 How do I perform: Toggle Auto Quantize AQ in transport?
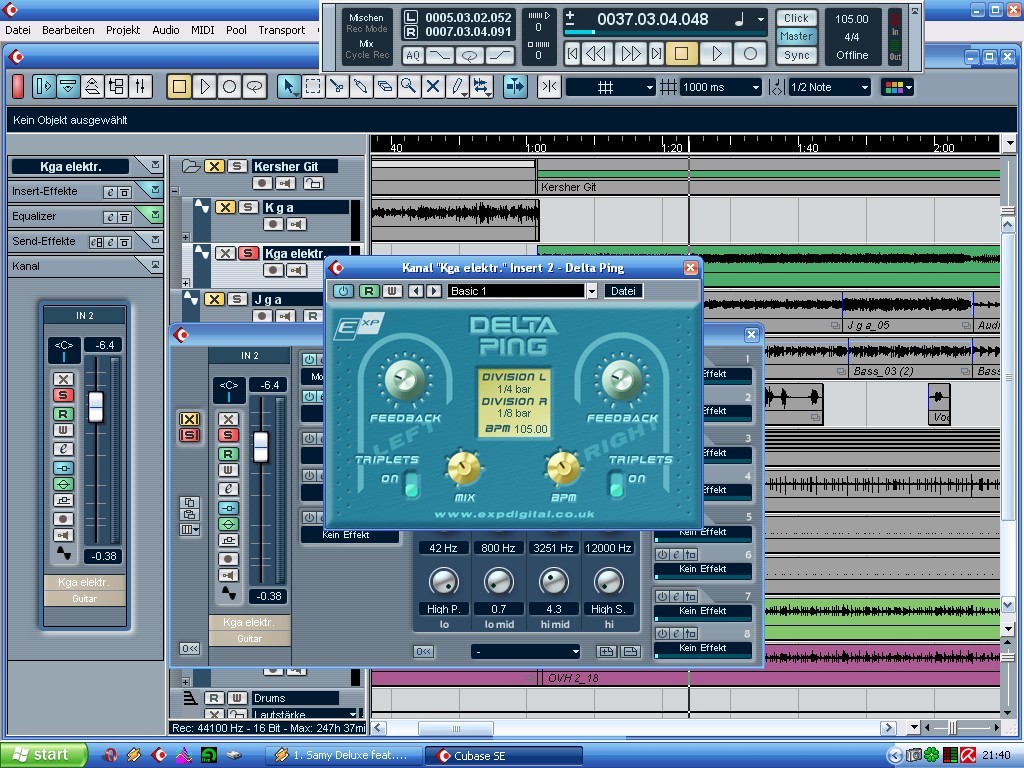413,56
